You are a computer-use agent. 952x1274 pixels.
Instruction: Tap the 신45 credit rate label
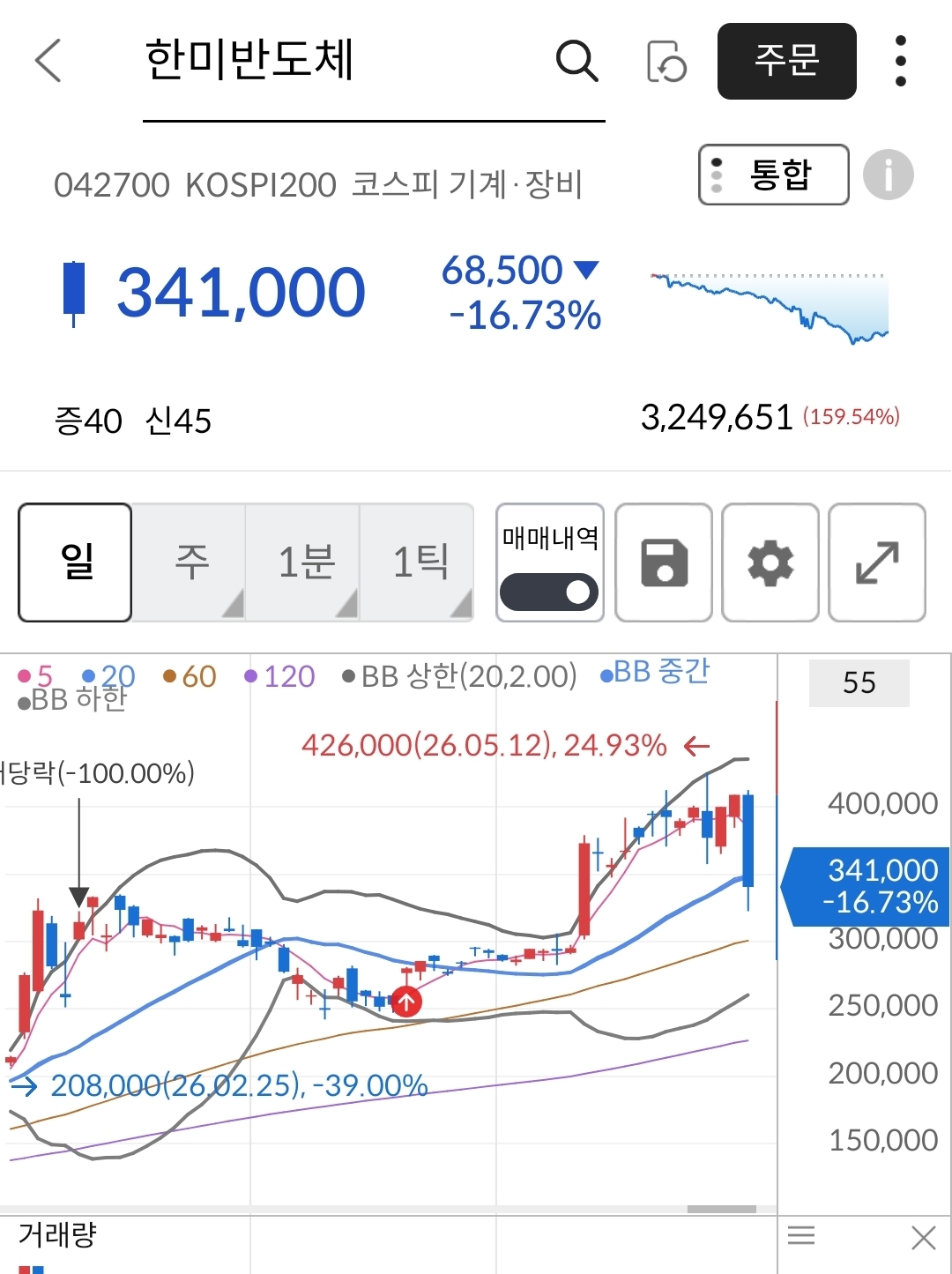pos(178,421)
